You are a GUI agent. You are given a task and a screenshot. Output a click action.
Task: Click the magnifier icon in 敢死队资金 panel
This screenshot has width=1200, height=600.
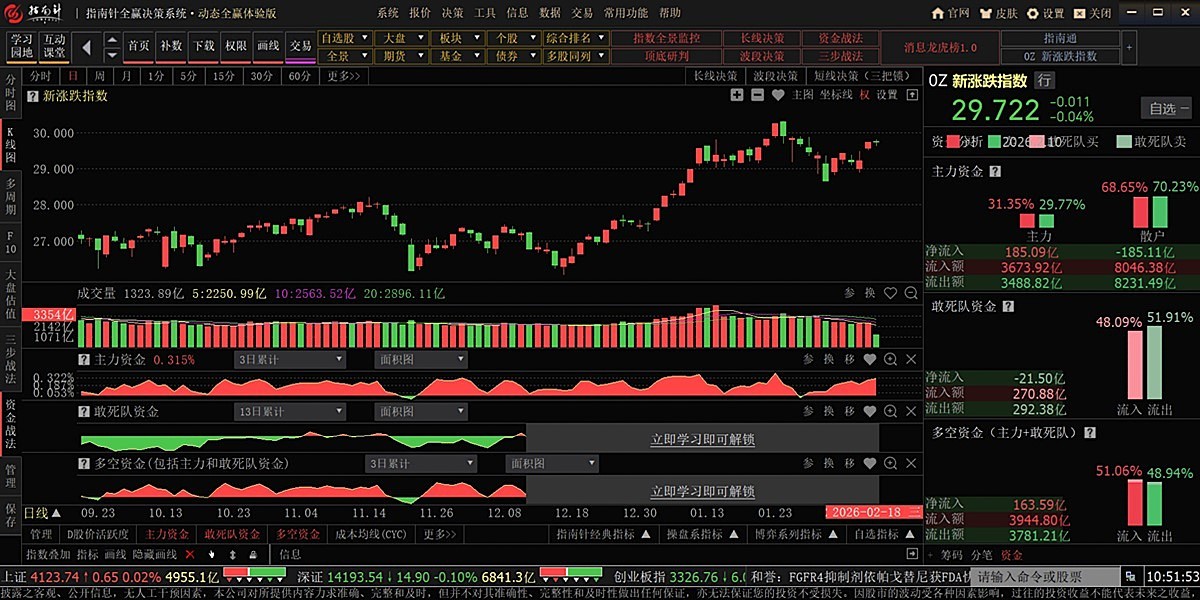click(x=890, y=411)
